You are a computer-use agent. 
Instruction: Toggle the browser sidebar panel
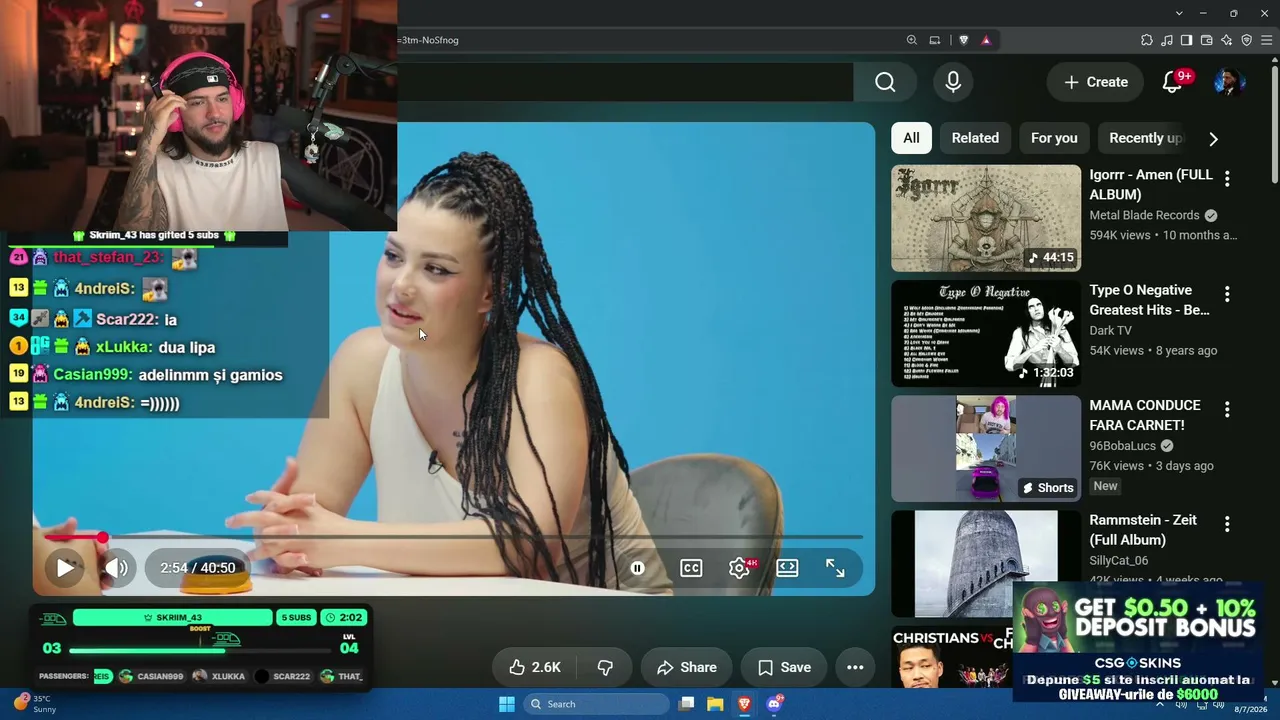[1187, 40]
